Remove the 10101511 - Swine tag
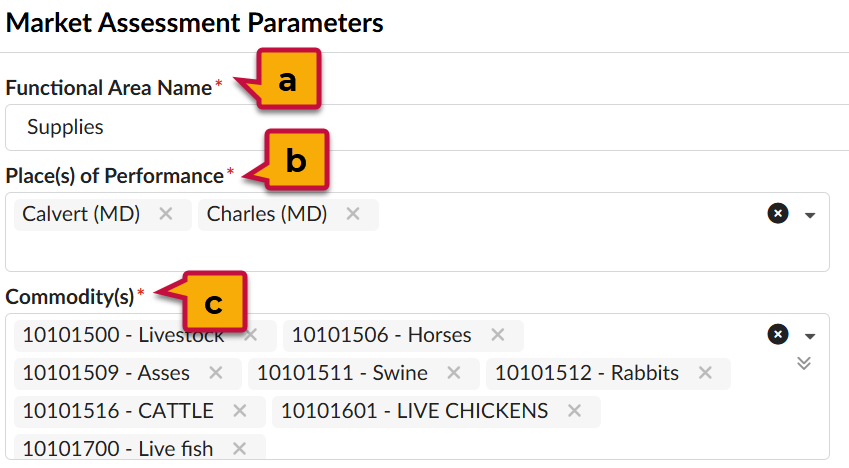The height and width of the screenshot is (468, 849). (454, 373)
